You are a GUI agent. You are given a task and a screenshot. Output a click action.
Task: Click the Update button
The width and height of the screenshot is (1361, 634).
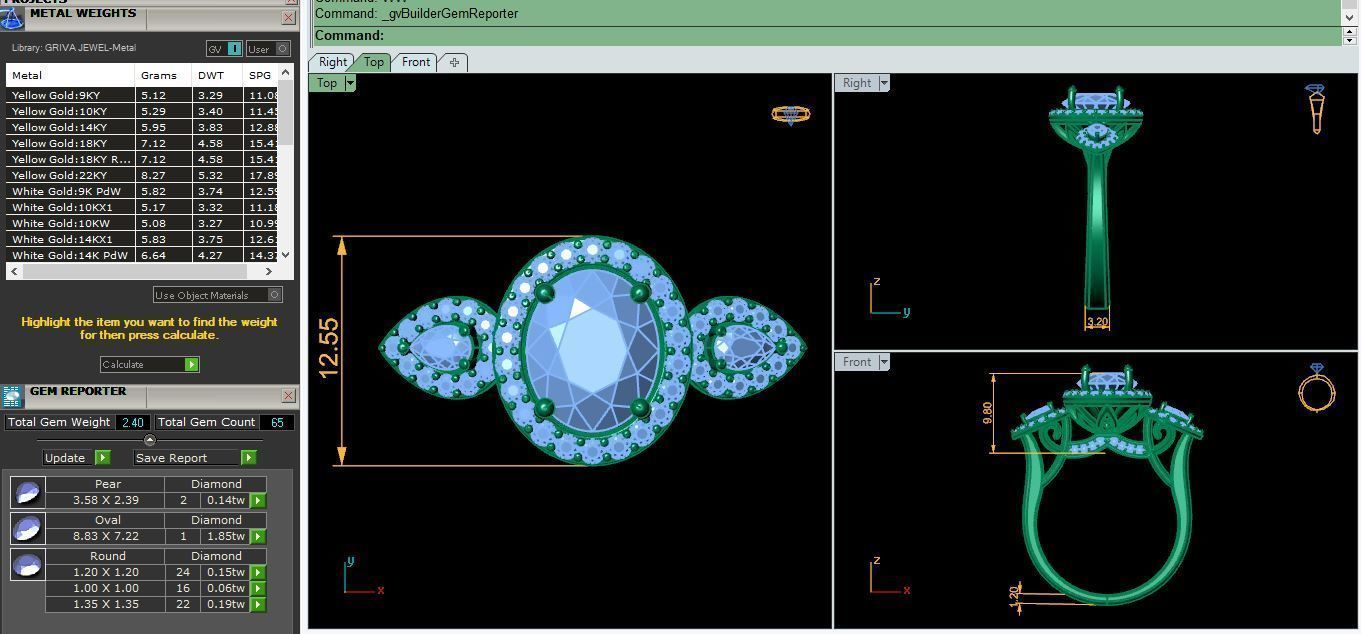(77, 457)
